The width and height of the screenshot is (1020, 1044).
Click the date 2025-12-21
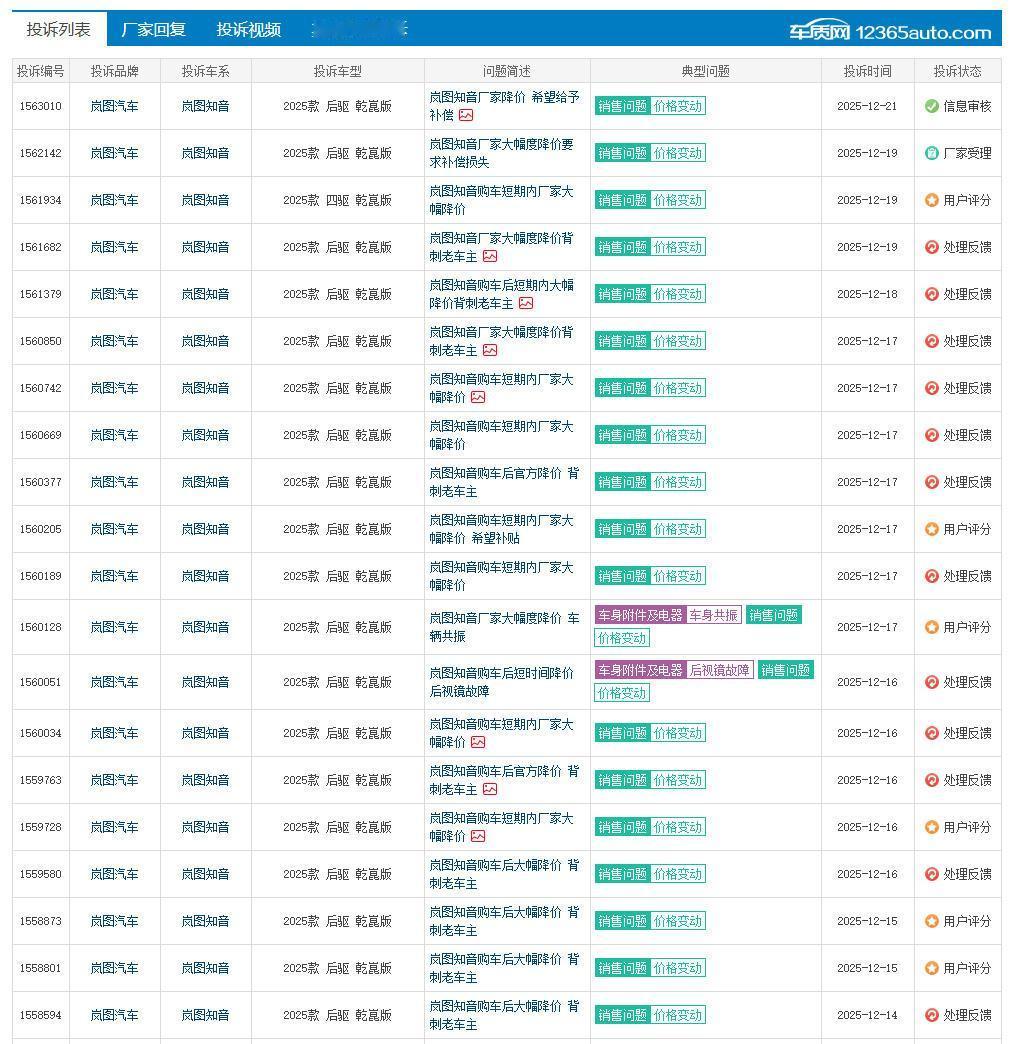point(867,106)
